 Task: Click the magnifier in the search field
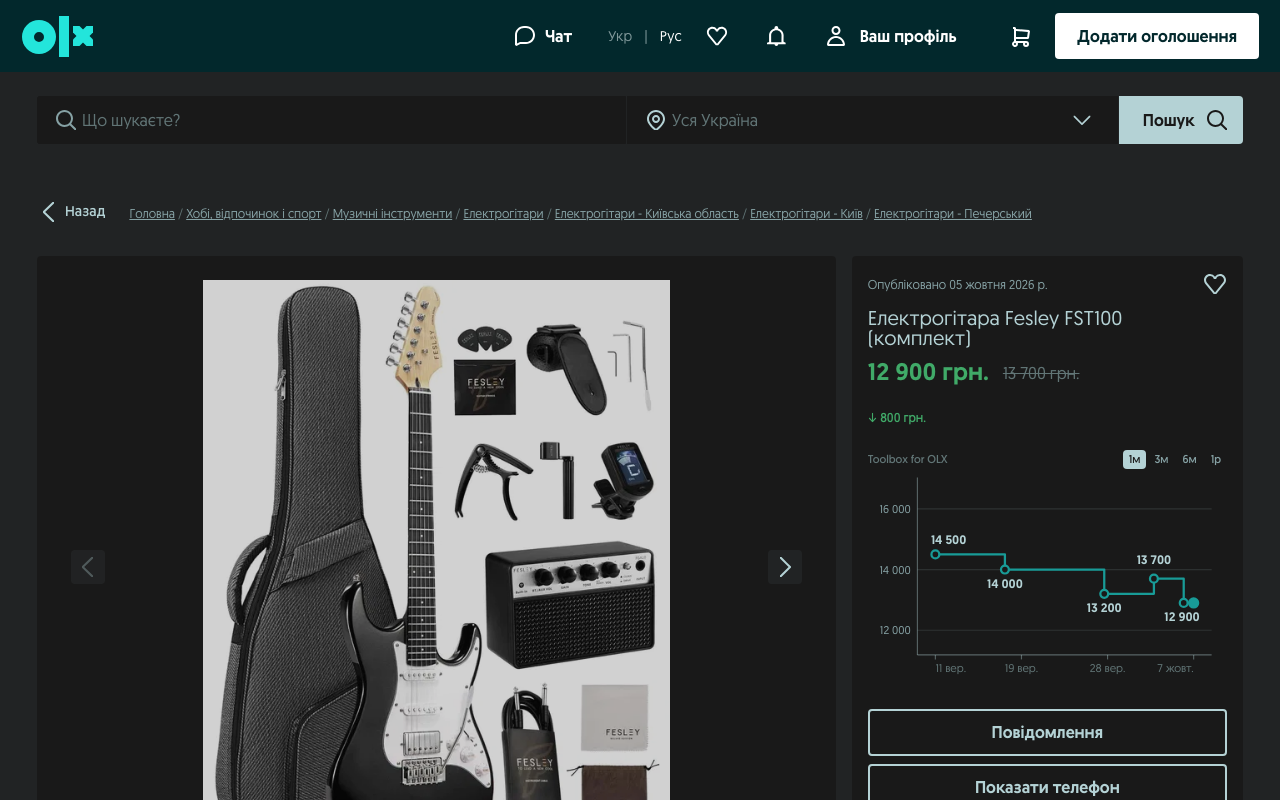click(x=66, y=120)
